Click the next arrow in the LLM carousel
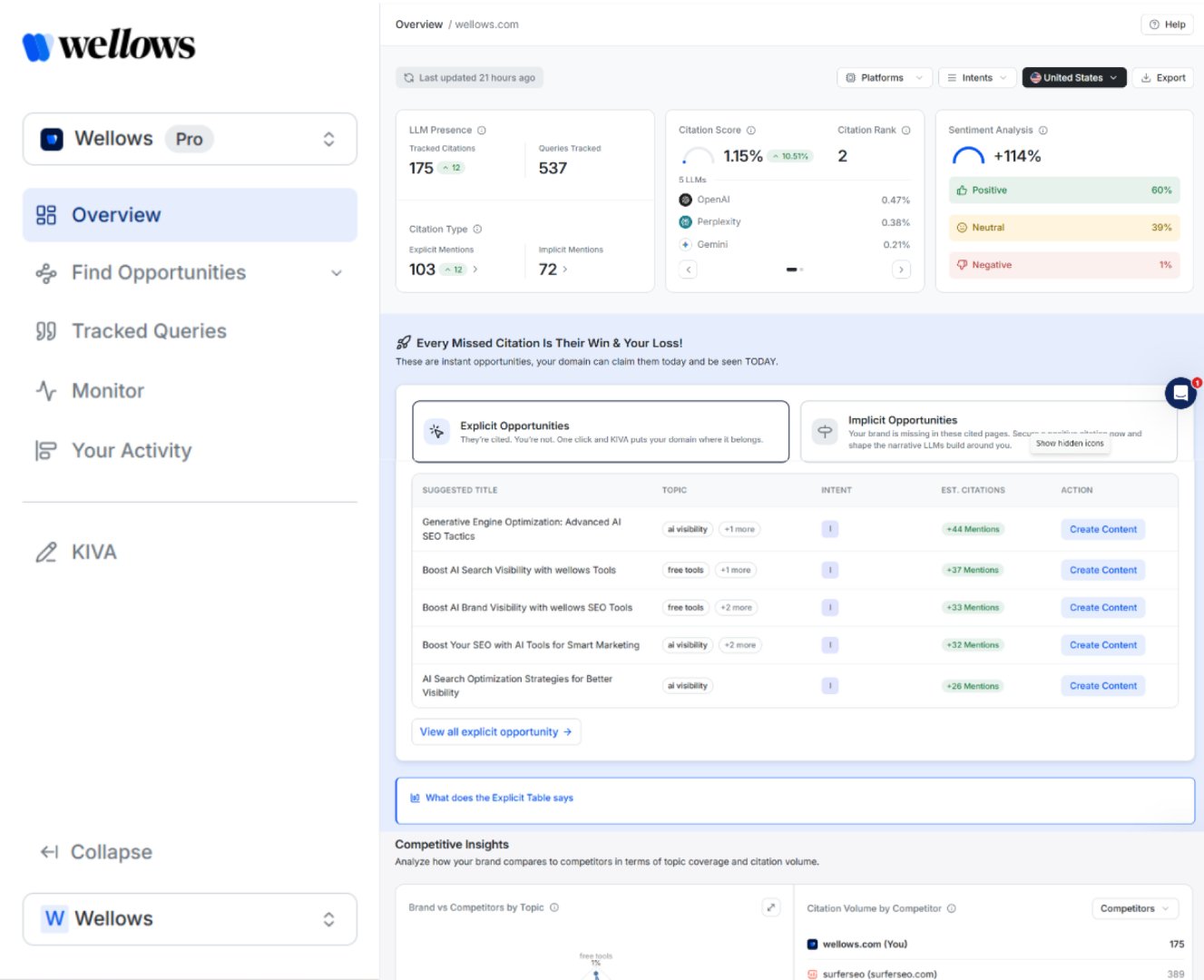 pyautogui.click(x=901, y=269)
